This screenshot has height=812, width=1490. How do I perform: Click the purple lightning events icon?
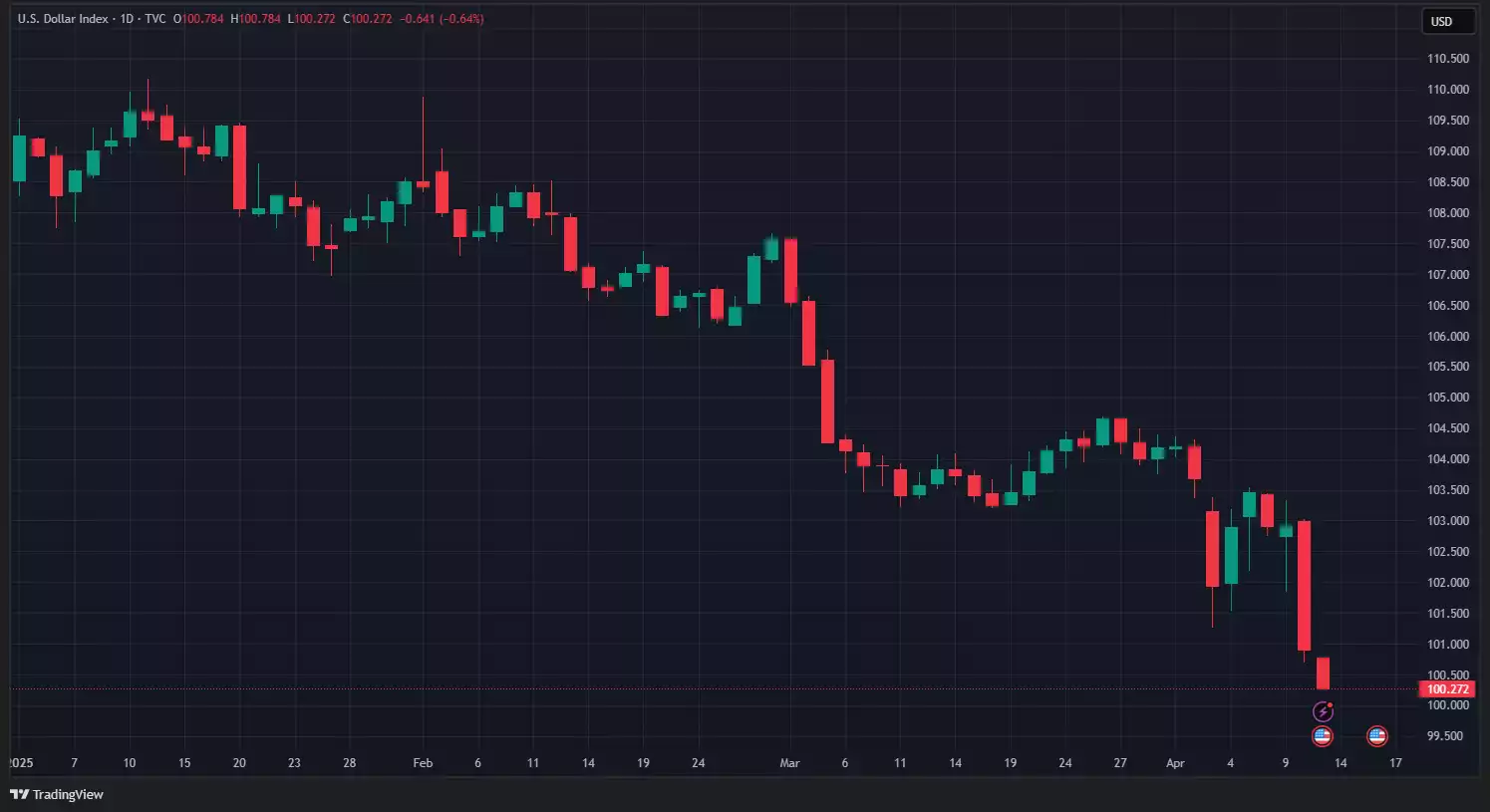coord(1323,710)
